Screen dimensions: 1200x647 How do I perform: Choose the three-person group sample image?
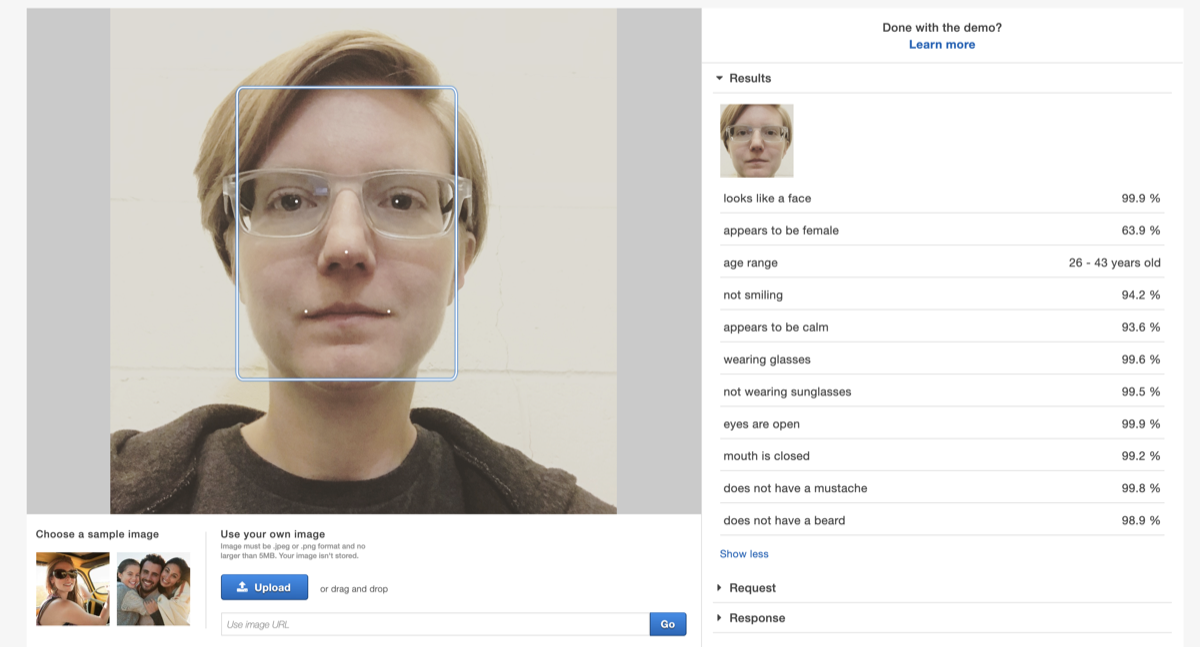pyautogui.click(x=153, y=589)
